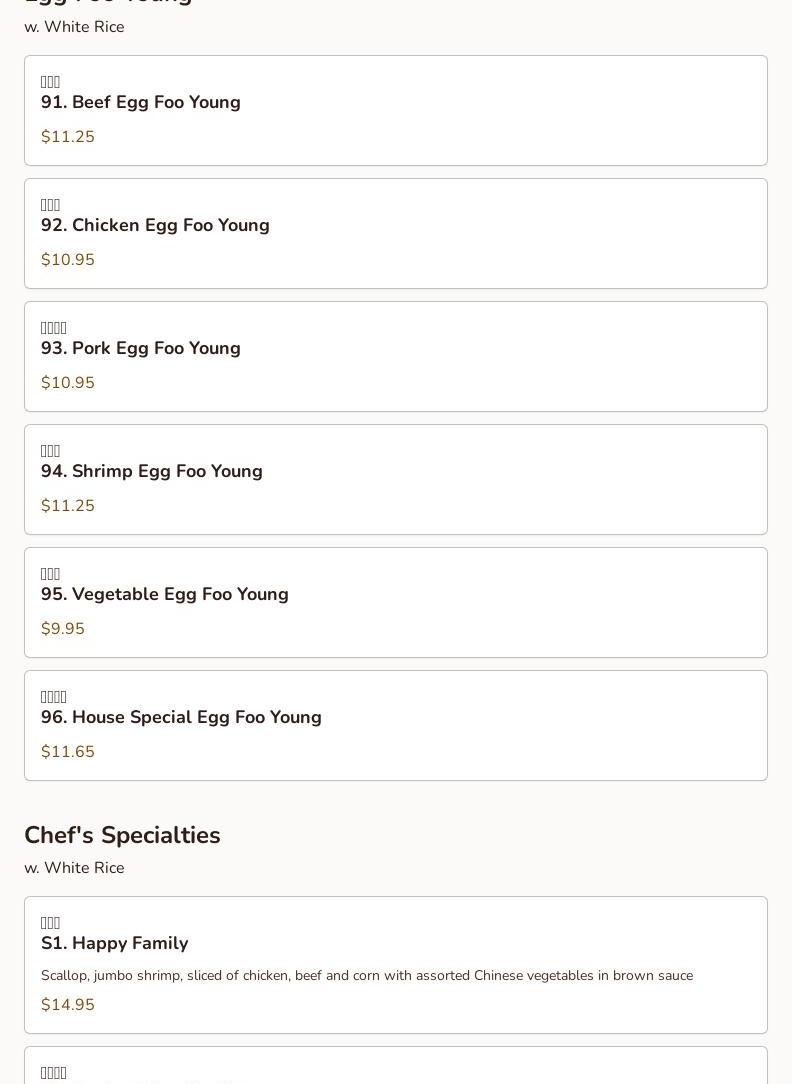Click the $10.95 price under Pork Egg Foo Young
Image resolution: width=792 pixels, height=1084 pixels.
[68, 383]
